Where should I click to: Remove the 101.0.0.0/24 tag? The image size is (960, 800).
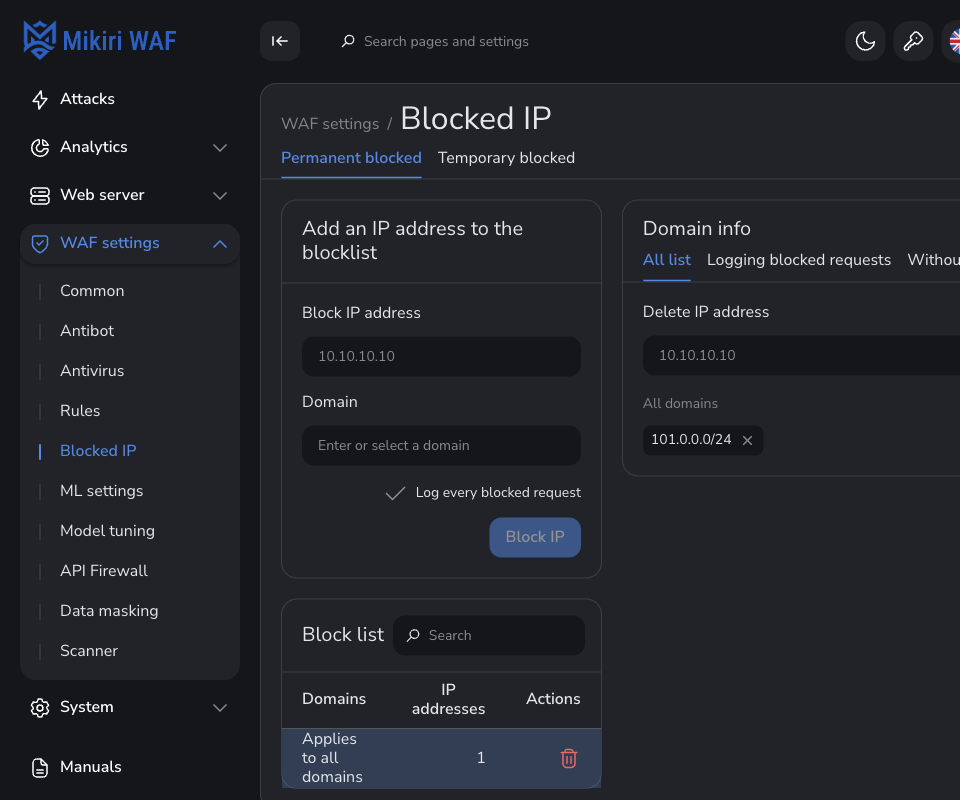click(x=748, y=440)
